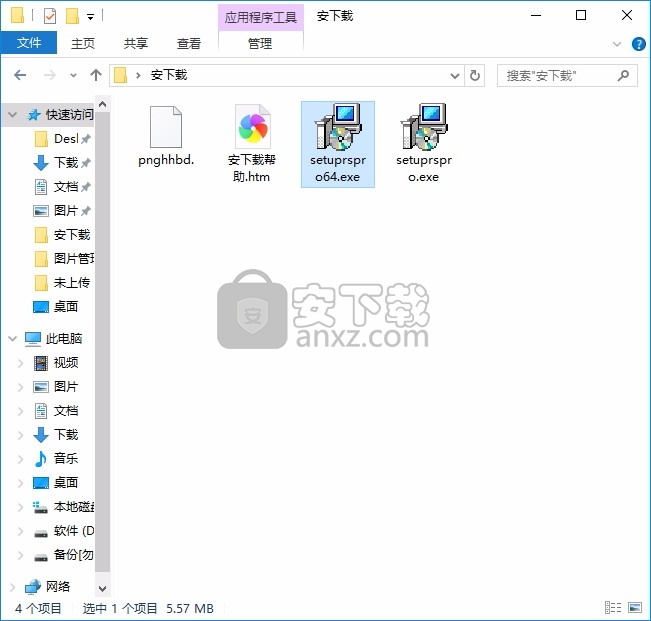This screenshot has height=621, width=651.
Task: Open 图片 under 此电脑
Action: click(x=66, y=387)
